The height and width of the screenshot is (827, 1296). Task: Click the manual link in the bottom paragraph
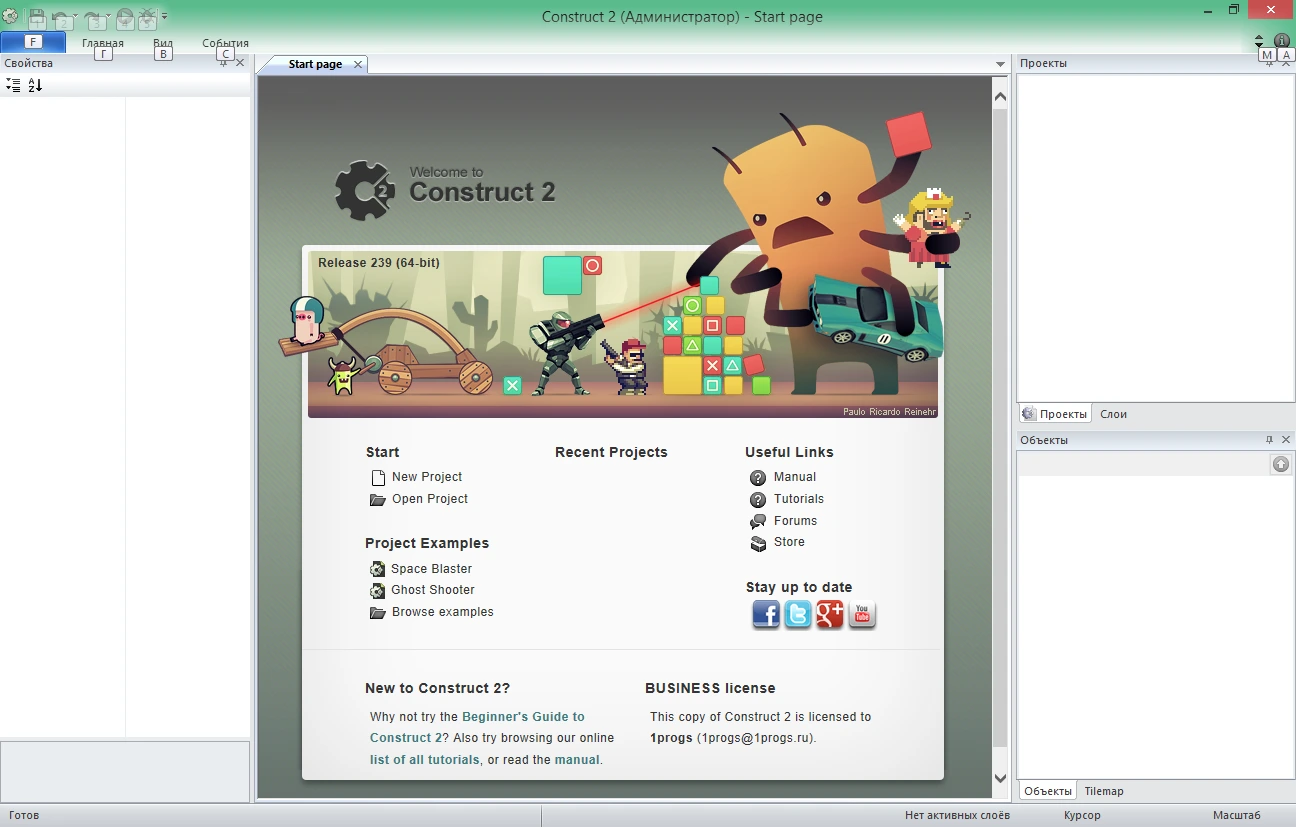tap(577, 760)
